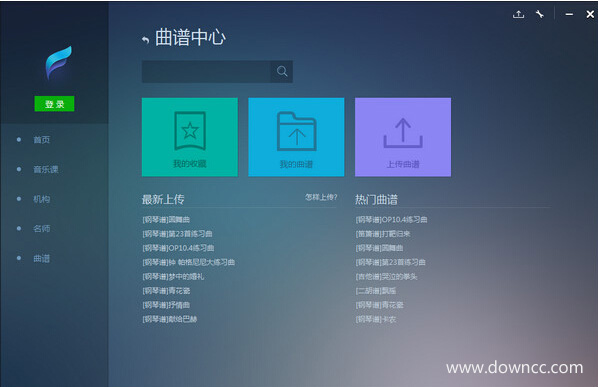
Task: Open [钢琴谱]梦中的婚礼
Action: pyautogui.click(x=173, y=276)
